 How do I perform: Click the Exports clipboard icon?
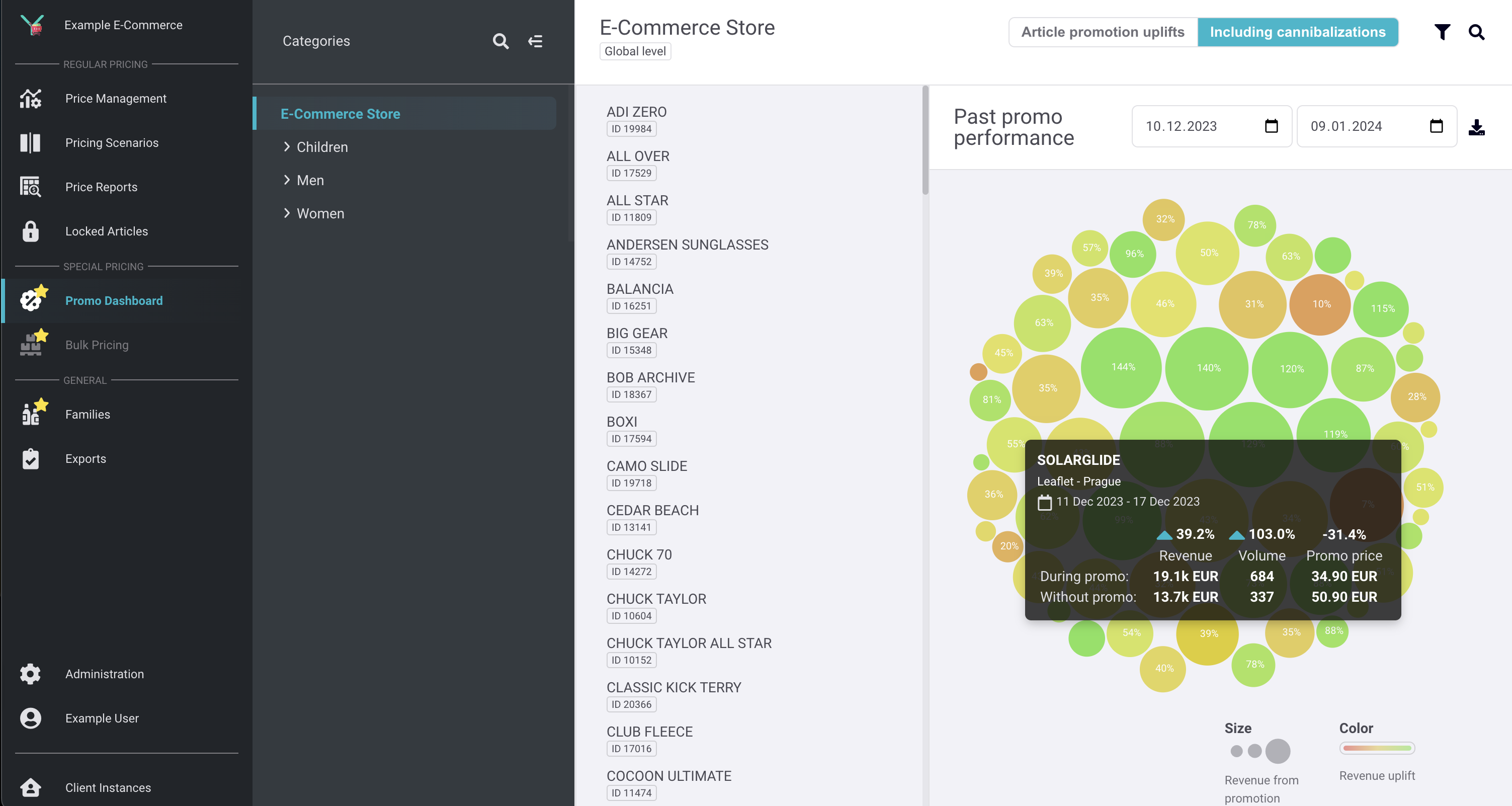(x=31, y=458)
